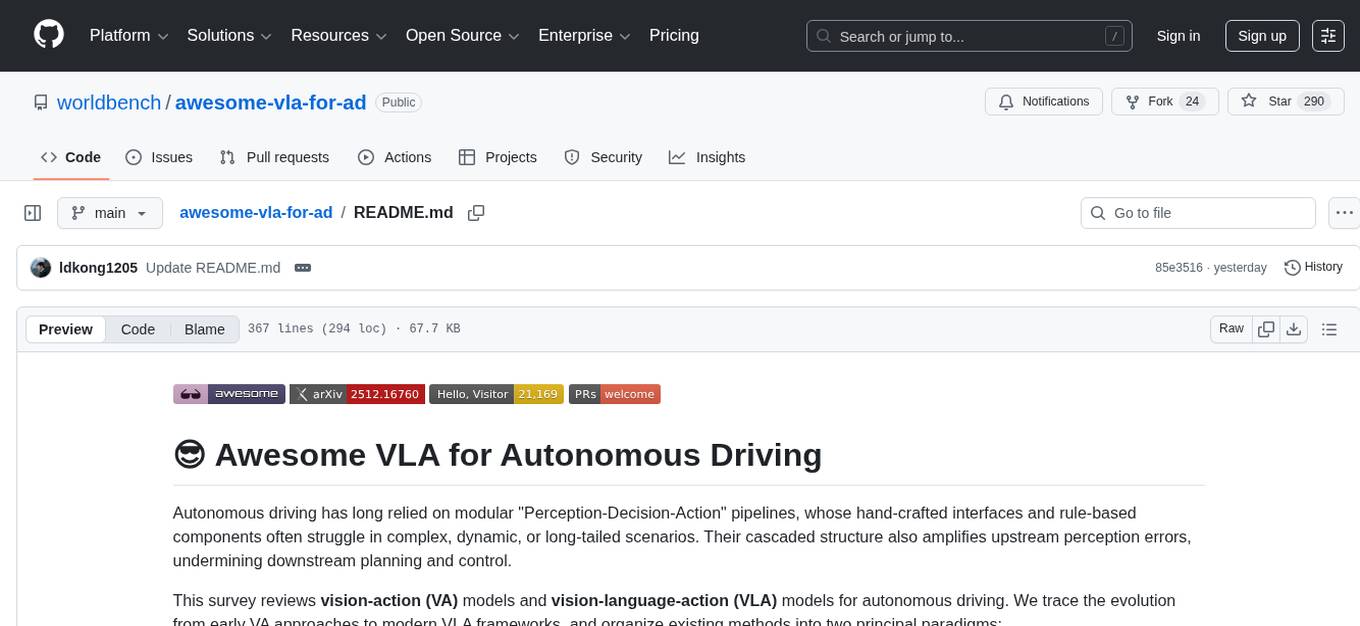Copy the raw file contents
The width and height of the screenshot is (1360, 626).
pos(1266,328)
